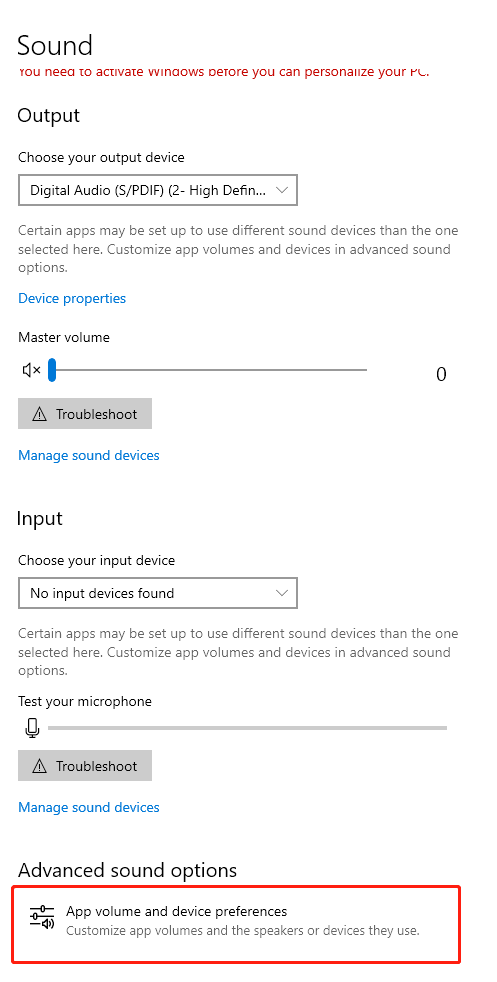The height and width of the screenshot is (982, 497).
Task: Click the microphone test level bar
Action: tap(247, 728)
